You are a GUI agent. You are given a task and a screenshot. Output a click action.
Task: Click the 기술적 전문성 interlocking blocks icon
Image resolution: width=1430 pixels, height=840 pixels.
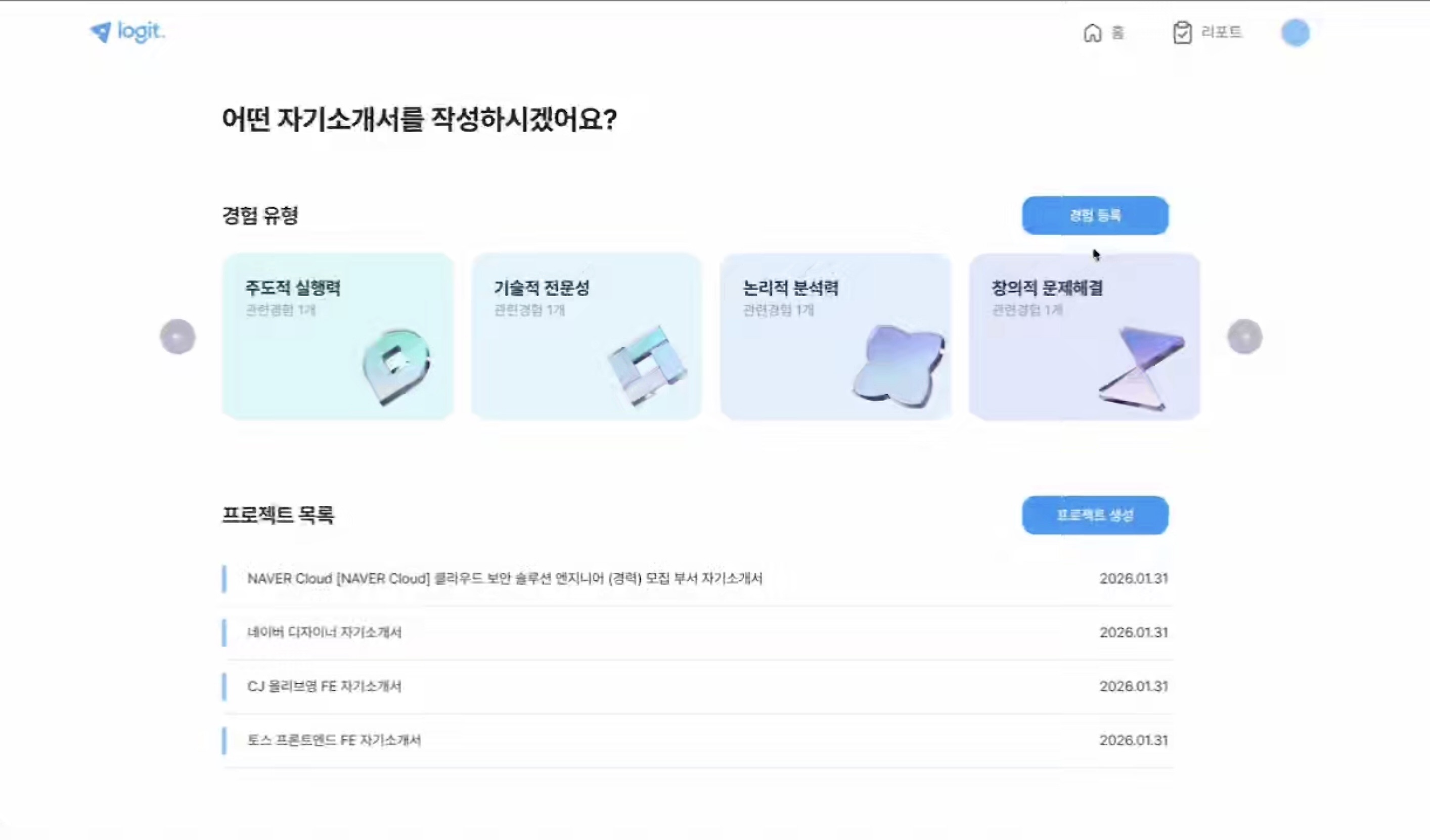tap(646, 365)
